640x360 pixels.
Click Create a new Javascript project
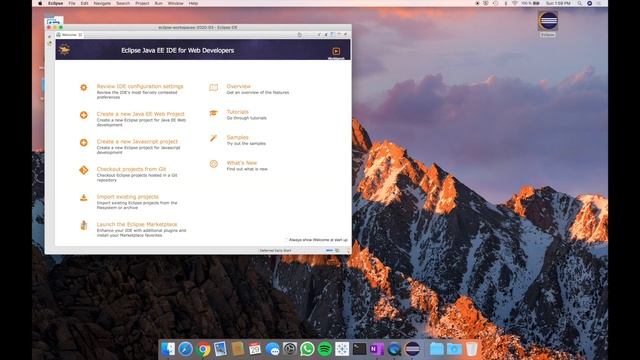point(137,142)
